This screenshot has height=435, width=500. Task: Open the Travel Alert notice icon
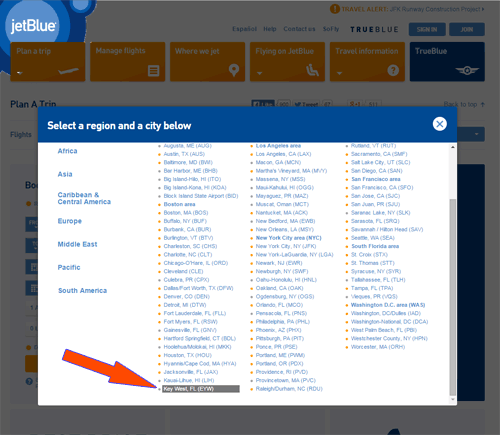[x=335, y=9]
